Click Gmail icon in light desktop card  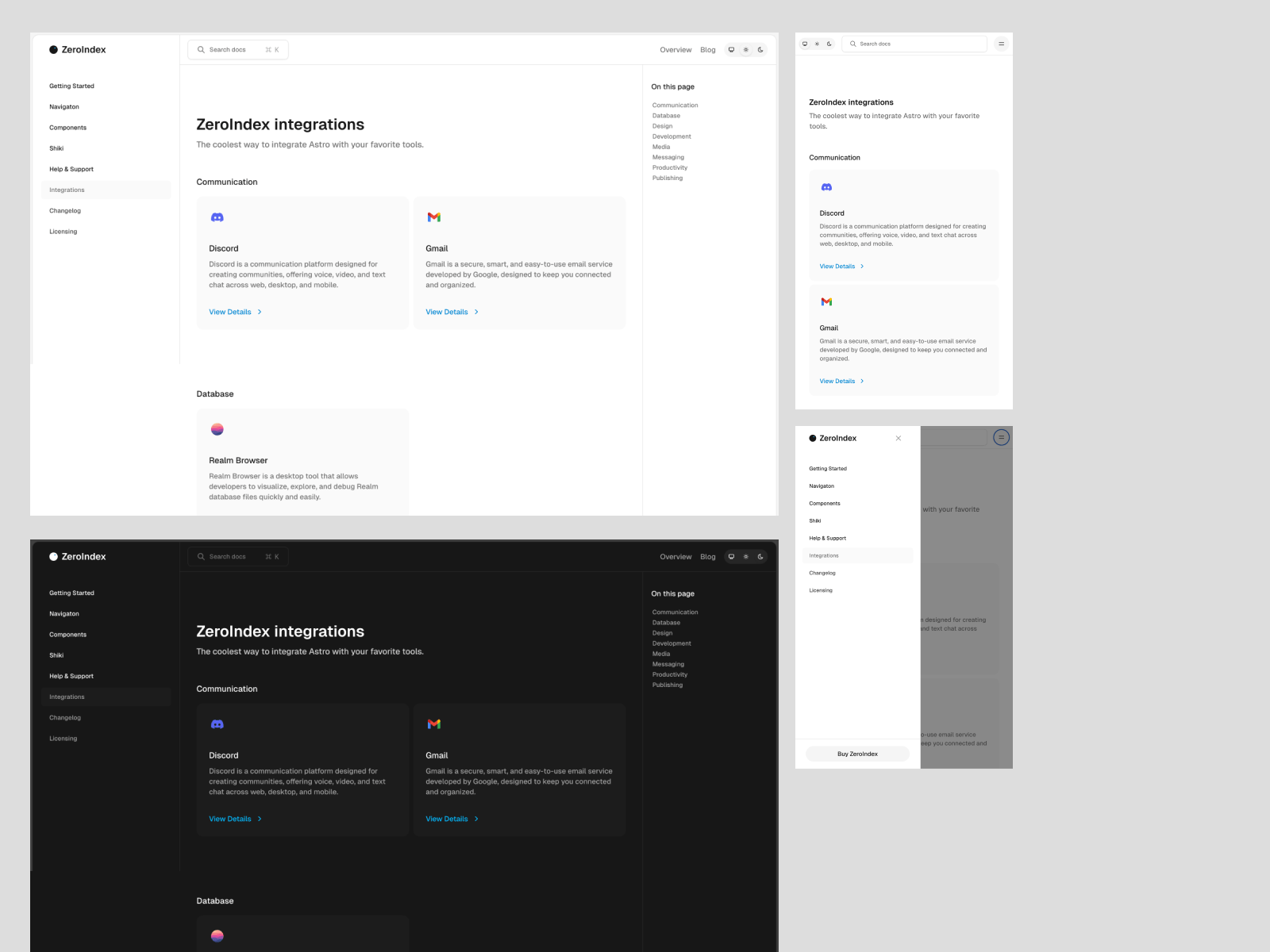pyautogui.click(x=433, y=217)
